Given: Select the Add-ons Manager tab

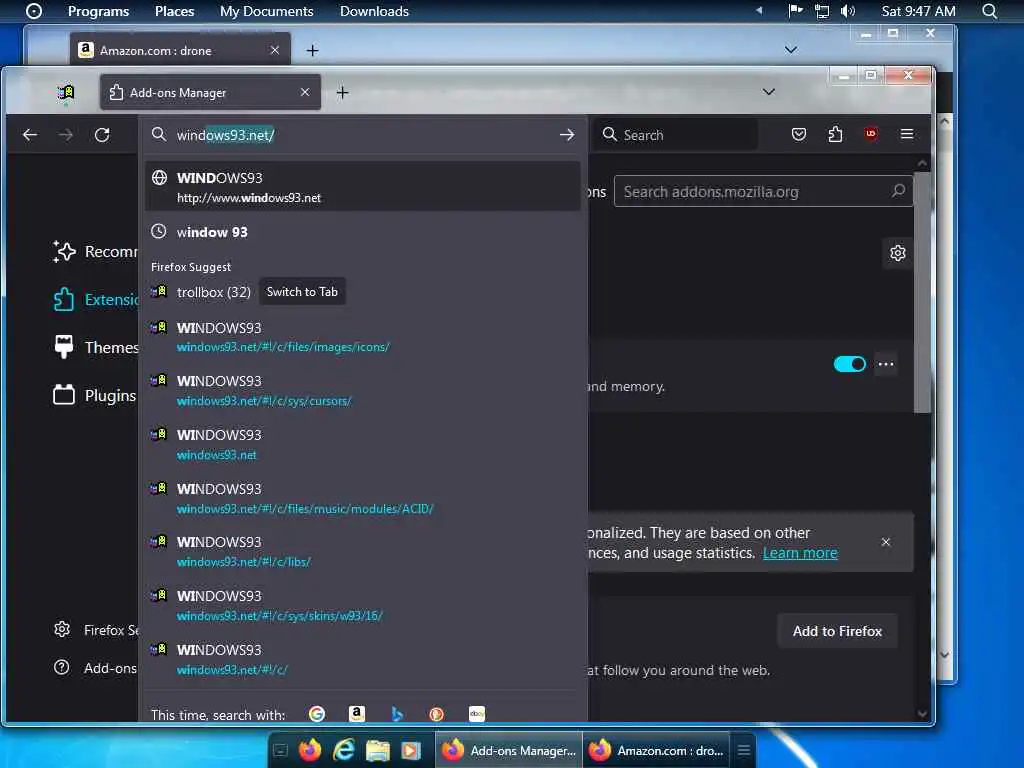Looking at the screenshot, I should click(x=210, y=92).
